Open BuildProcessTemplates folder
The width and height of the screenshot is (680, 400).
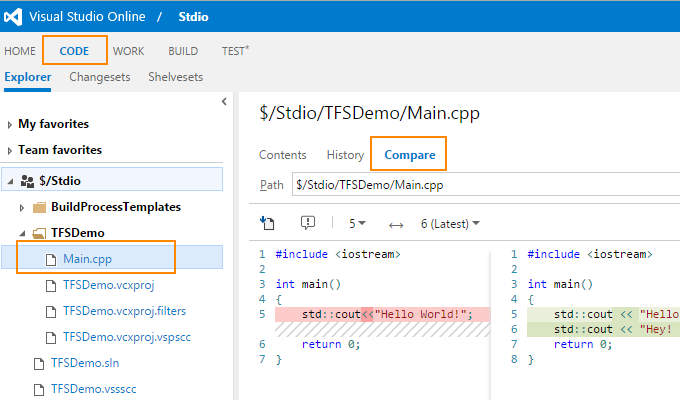tap(116, 207)
